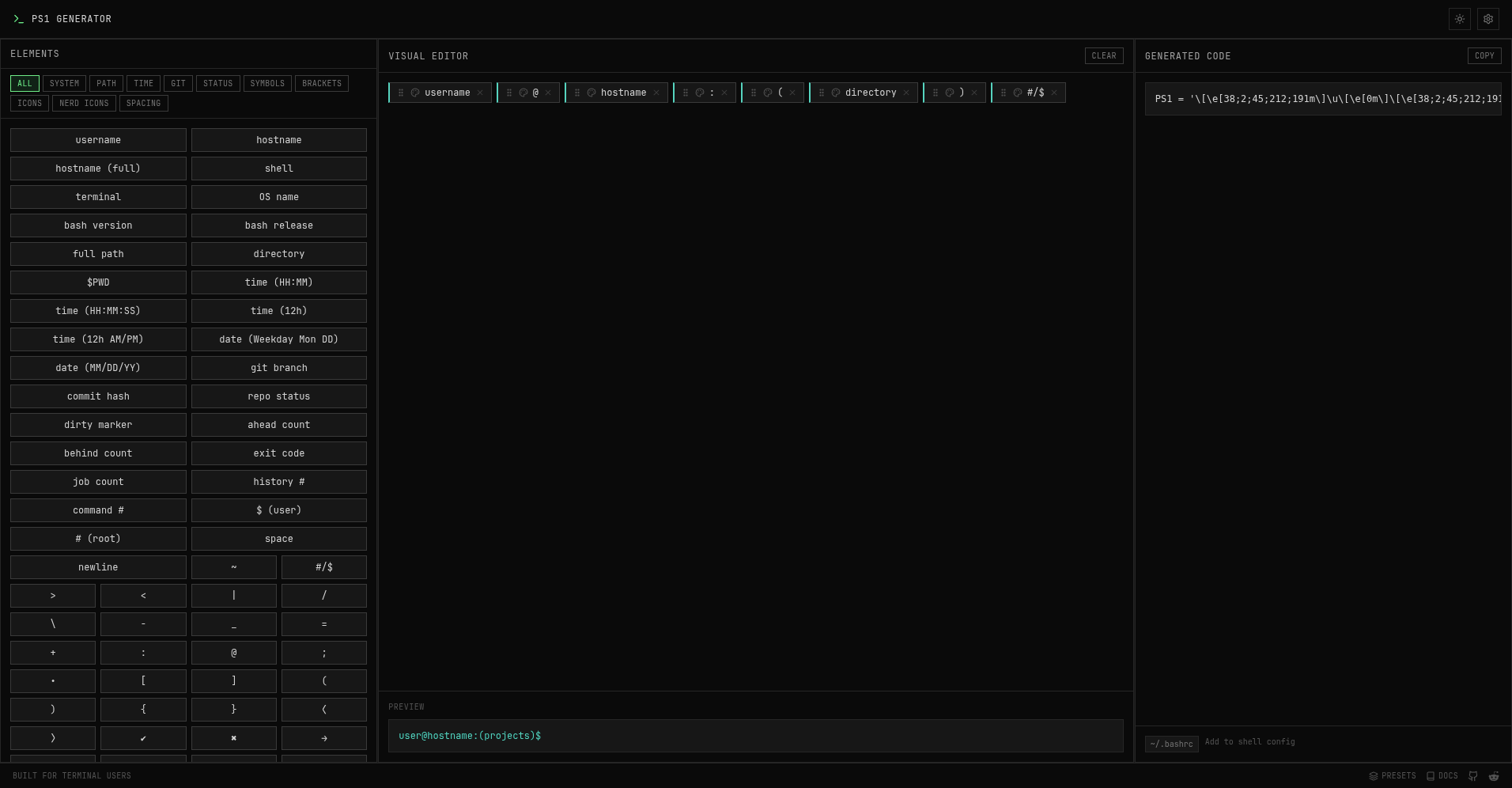Open the color picker on the directory chip
The image size is (1512, 788).
(x=836, y=93)
